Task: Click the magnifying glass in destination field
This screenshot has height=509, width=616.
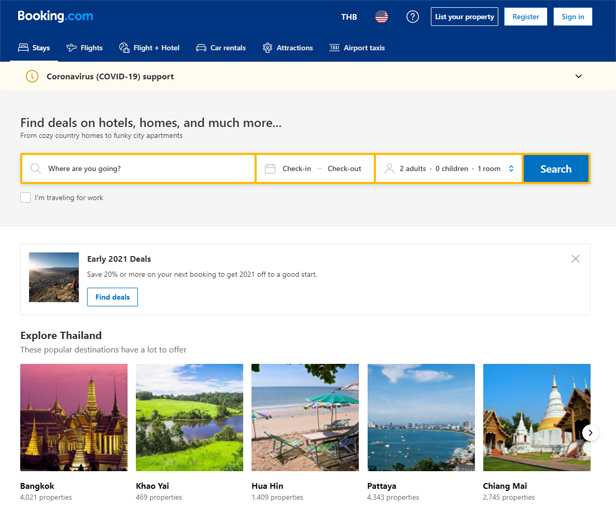Action: coord(35,168)
